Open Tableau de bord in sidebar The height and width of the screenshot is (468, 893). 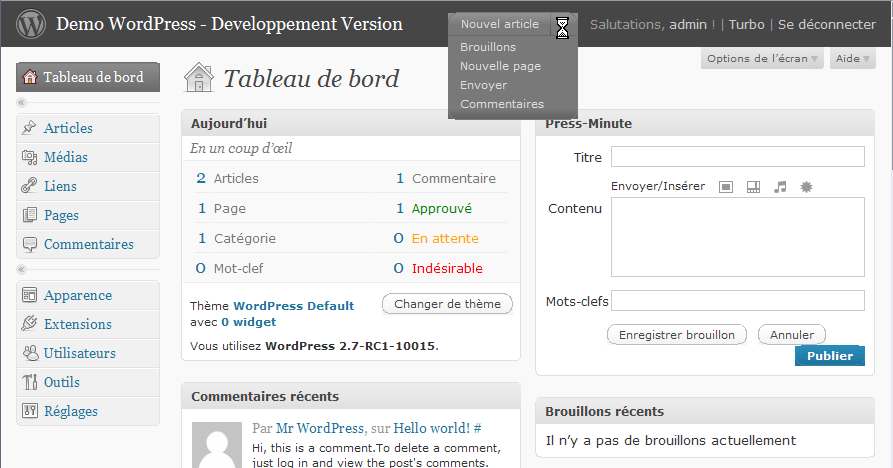[x=88, y=77]
